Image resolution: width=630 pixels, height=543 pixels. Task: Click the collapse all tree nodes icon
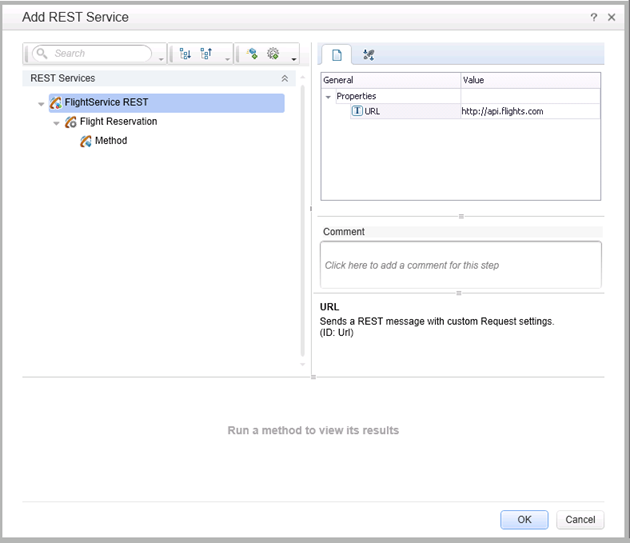click(x=207, y=54)
